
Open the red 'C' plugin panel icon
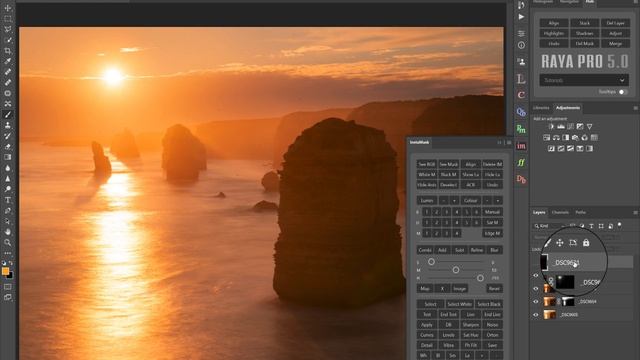[521, 95]
